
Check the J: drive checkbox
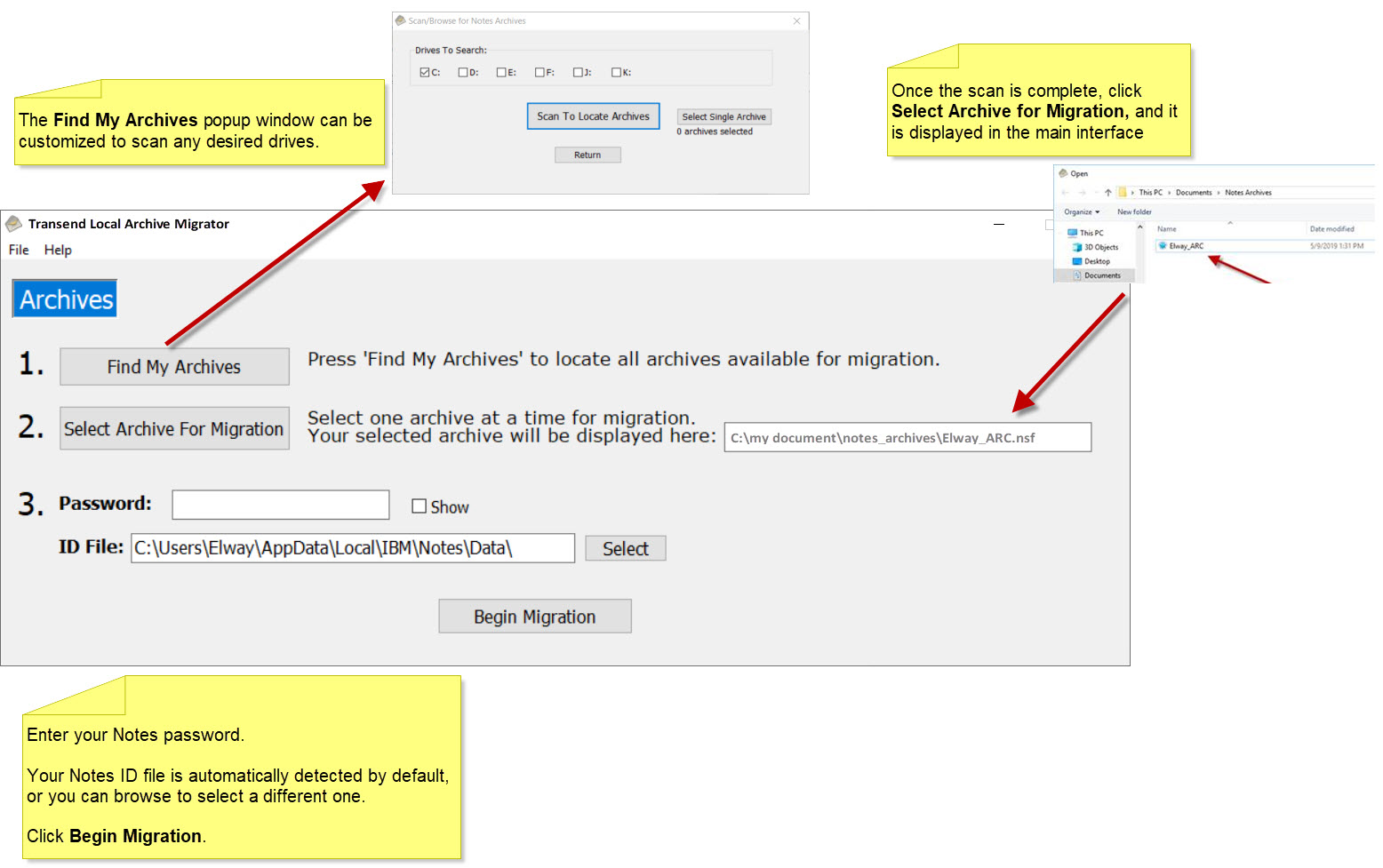pos(578,73)
